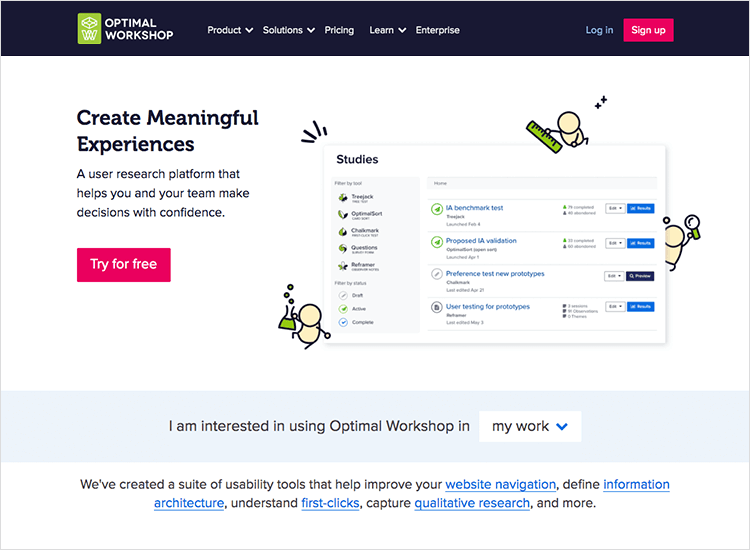Open the IA benchmark test study
Image resolution: width=750 pixels, height=550 pixels.
click(x=474, y=208)
